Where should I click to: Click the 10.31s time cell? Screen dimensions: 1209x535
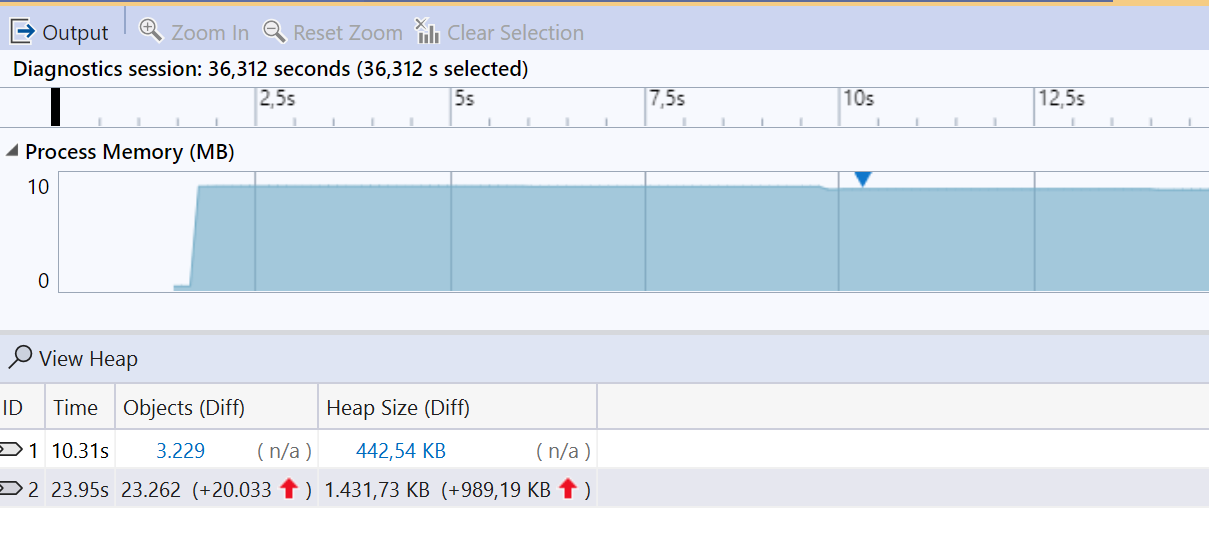[x=80, y=451]
